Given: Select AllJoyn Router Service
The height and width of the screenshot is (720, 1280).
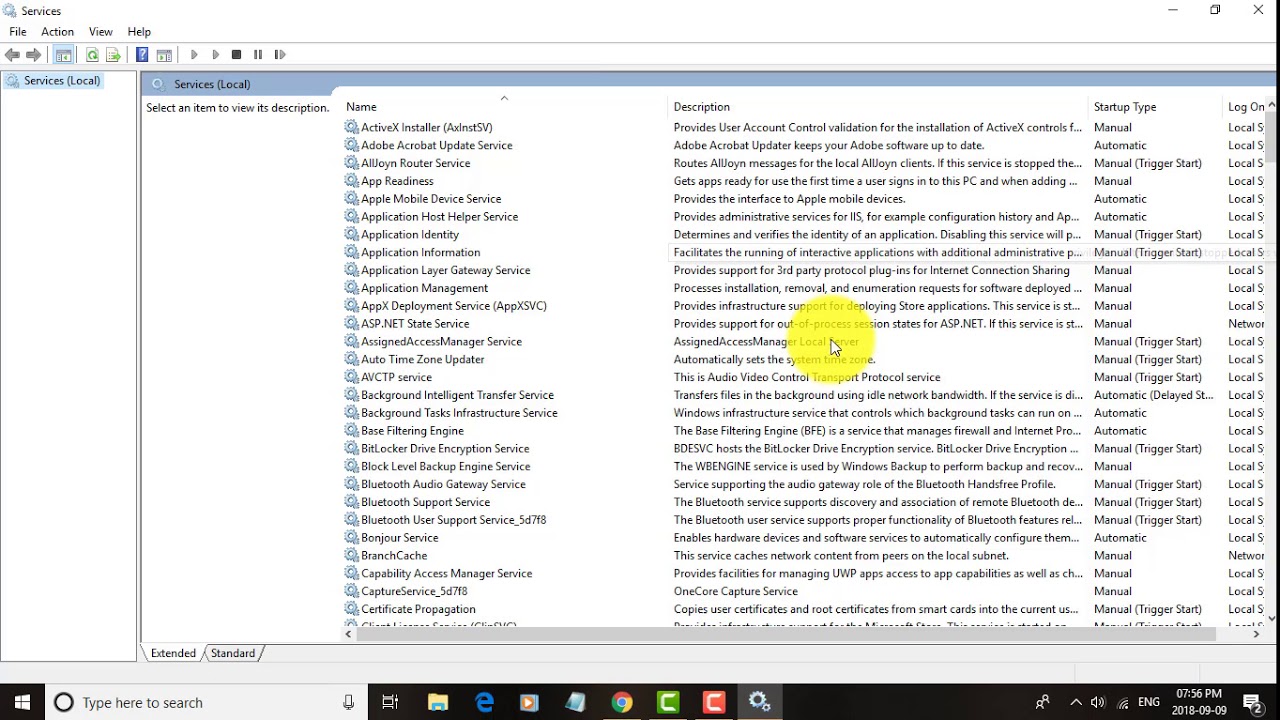Looking at the screenshot, I should pyautogui.click(x=415, y=163).
